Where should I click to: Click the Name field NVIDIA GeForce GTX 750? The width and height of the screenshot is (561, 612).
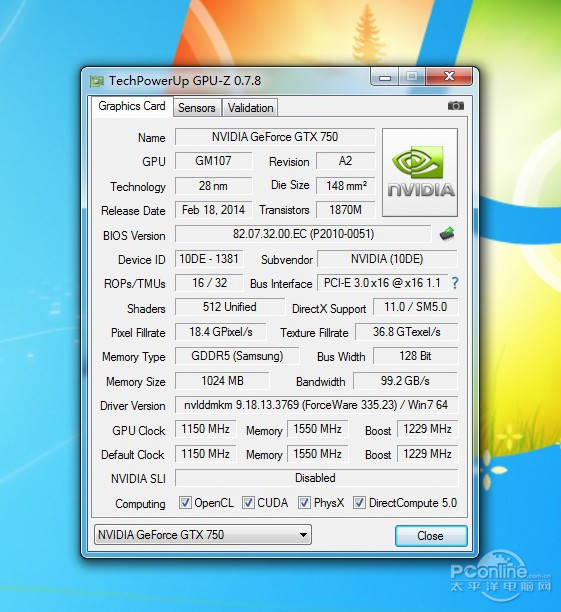click(275, 137)
